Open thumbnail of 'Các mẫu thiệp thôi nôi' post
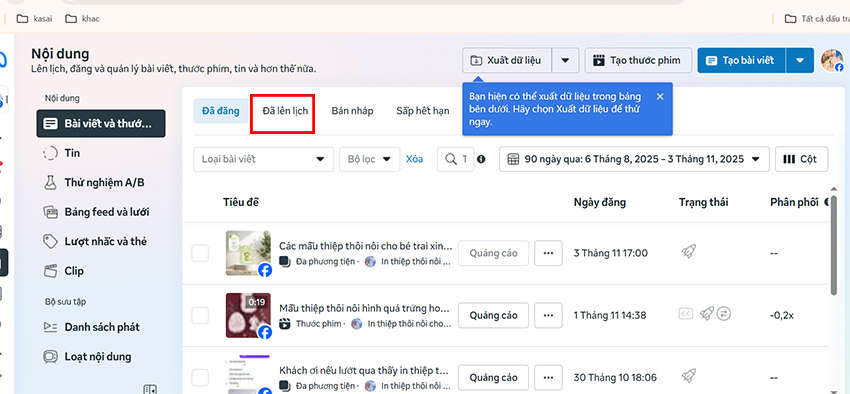Viewport: 850px width, 394px height. pos(248,253)
